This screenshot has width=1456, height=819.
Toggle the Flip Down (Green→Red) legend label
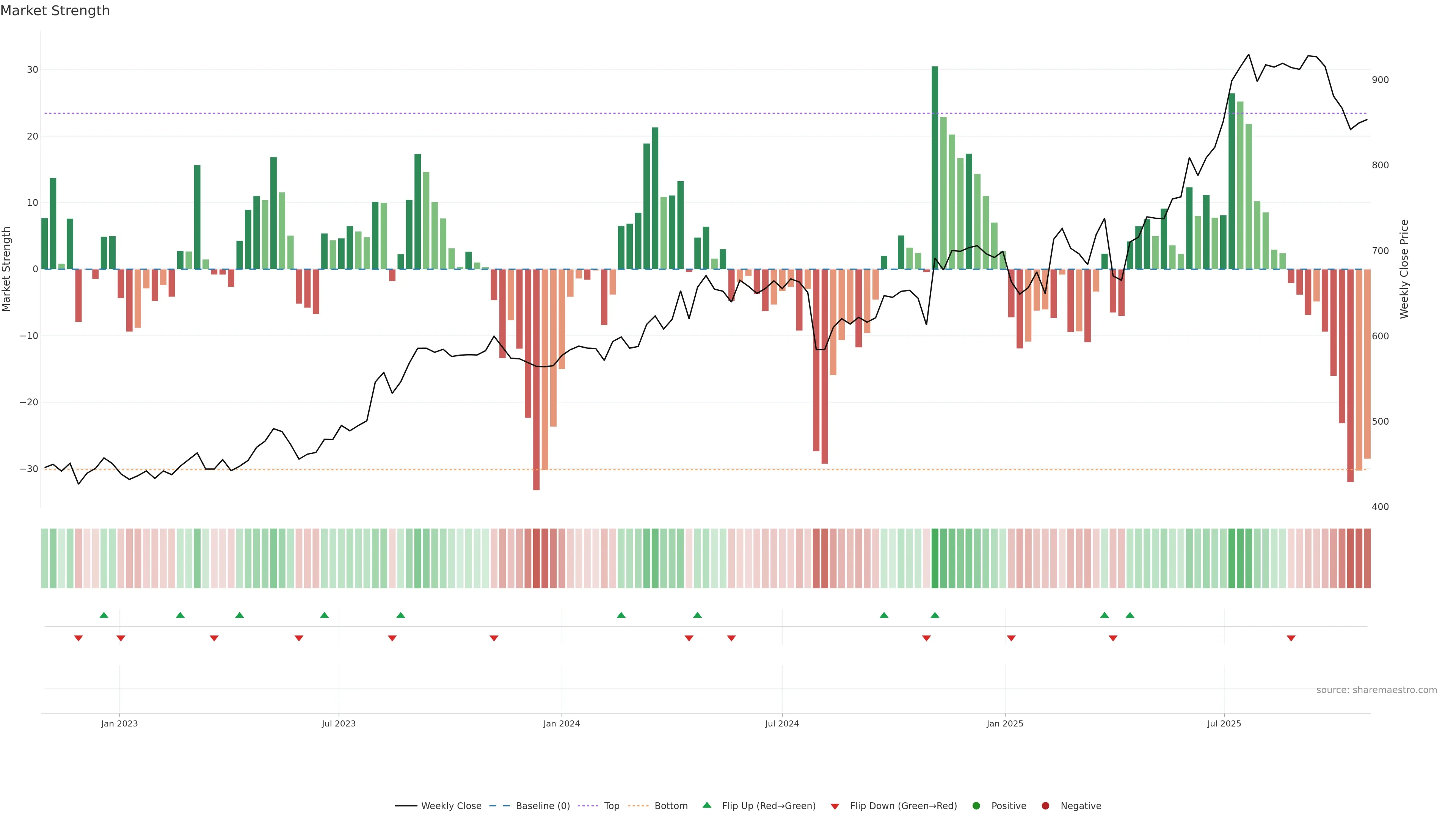pos(903,806)
